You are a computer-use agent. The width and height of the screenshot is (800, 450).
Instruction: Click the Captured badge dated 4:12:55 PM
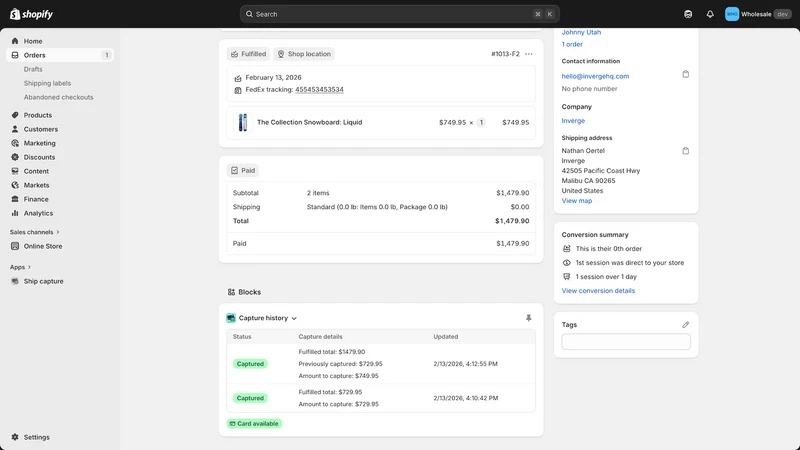pos(250,364)
